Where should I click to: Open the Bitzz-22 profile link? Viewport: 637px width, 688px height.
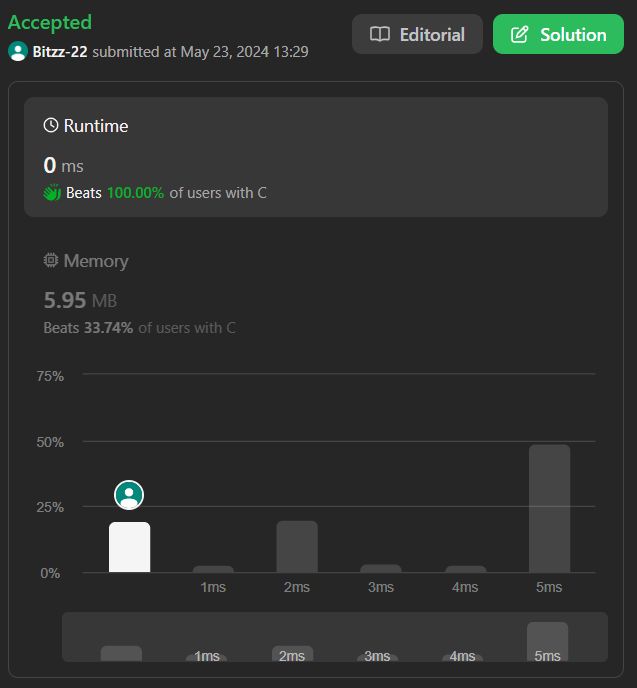(60, 52)
